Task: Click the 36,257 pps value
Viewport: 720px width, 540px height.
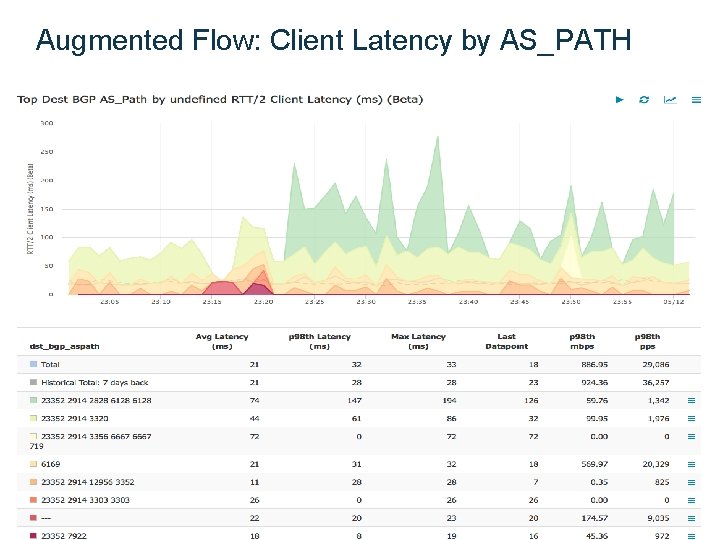Action: 656,382
